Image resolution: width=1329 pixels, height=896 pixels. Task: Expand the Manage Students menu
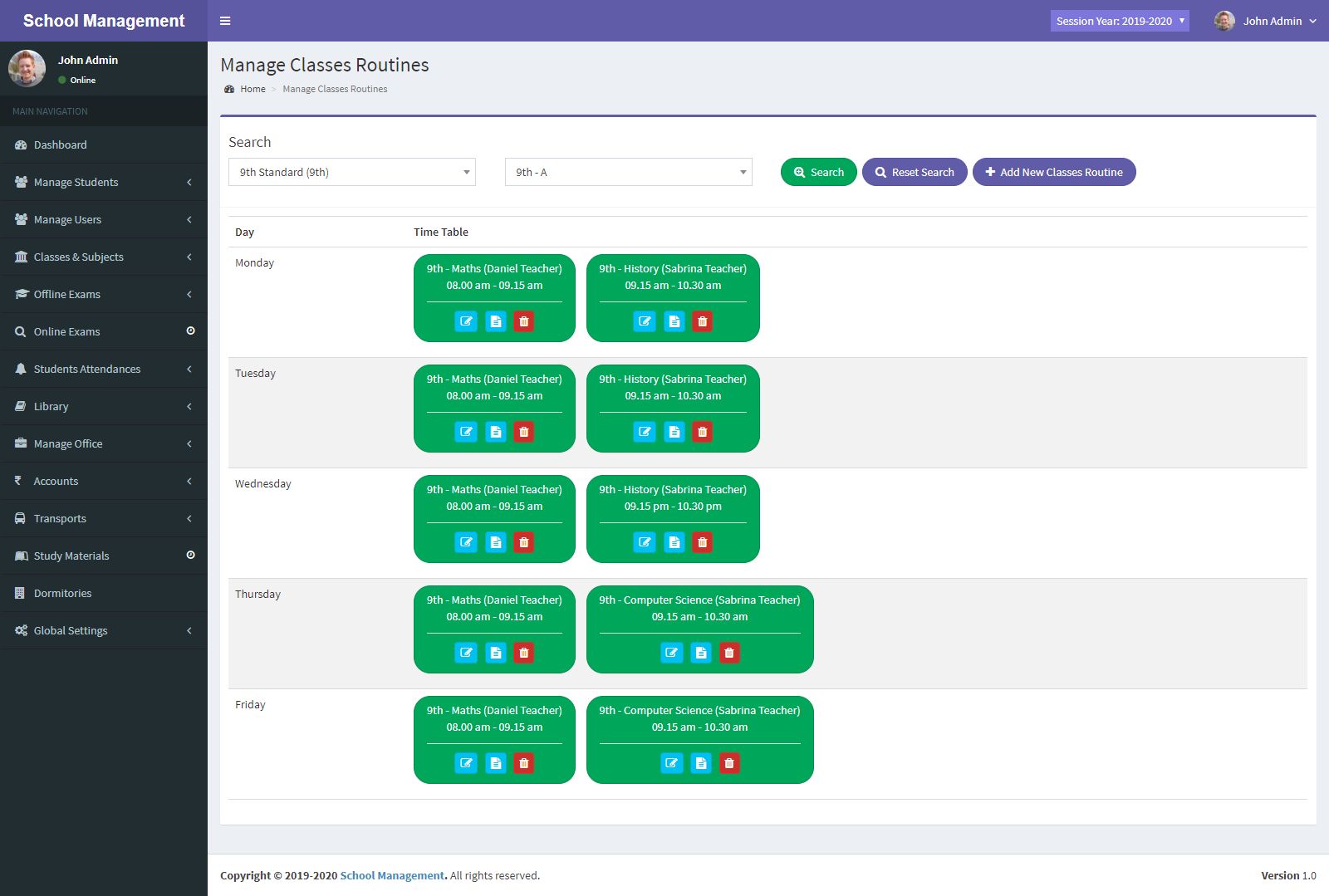[103, 182]
